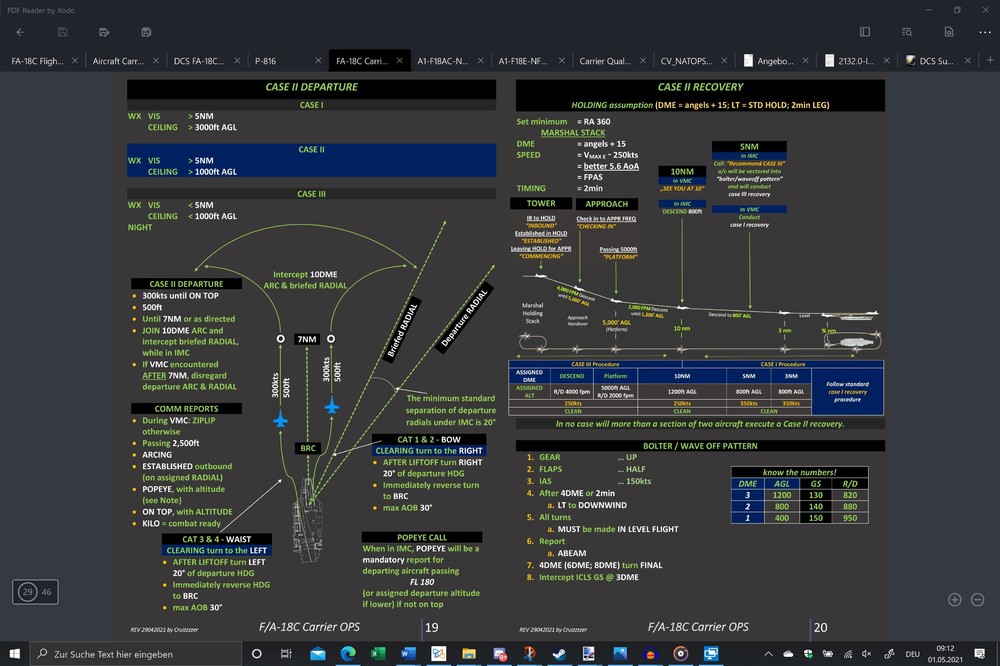1000x666 pixels.
Task: Open Task View on taskbar
Action: click(x=286, y=654)
